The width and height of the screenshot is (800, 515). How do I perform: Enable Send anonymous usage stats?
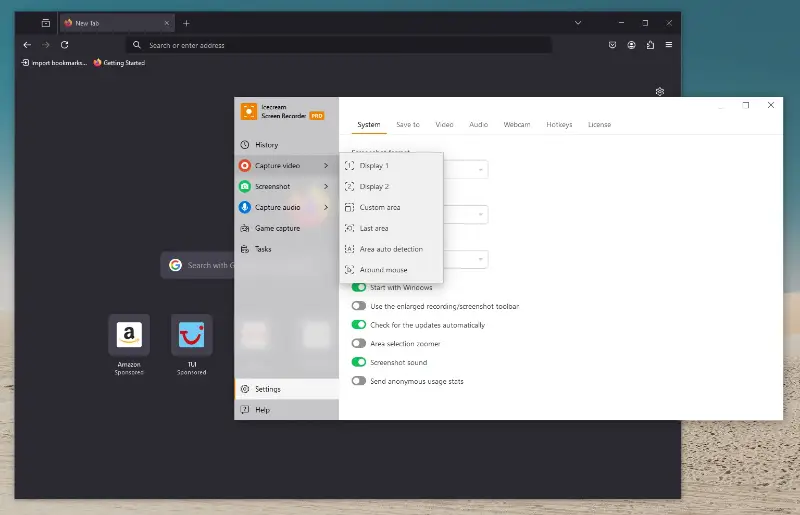[359, 381]
